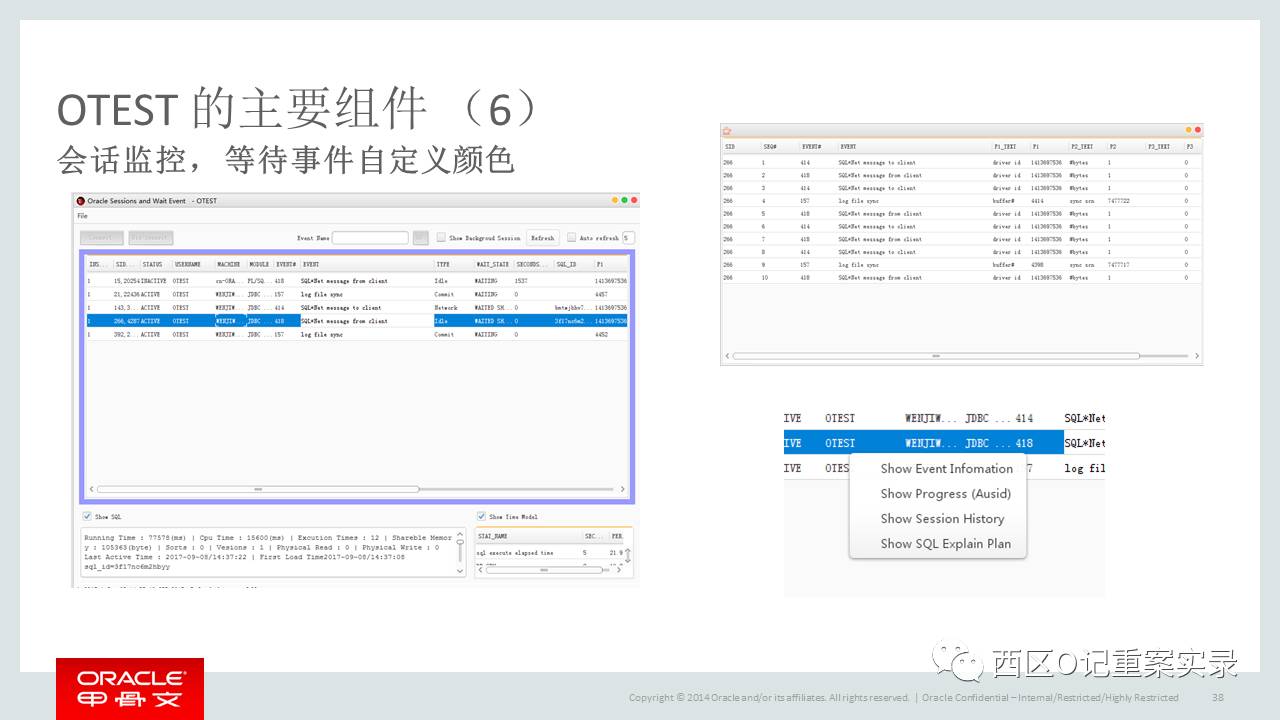Select history row with SEQ# 1
This screenshot has width=1280, height=720.
tap(961, 162)
